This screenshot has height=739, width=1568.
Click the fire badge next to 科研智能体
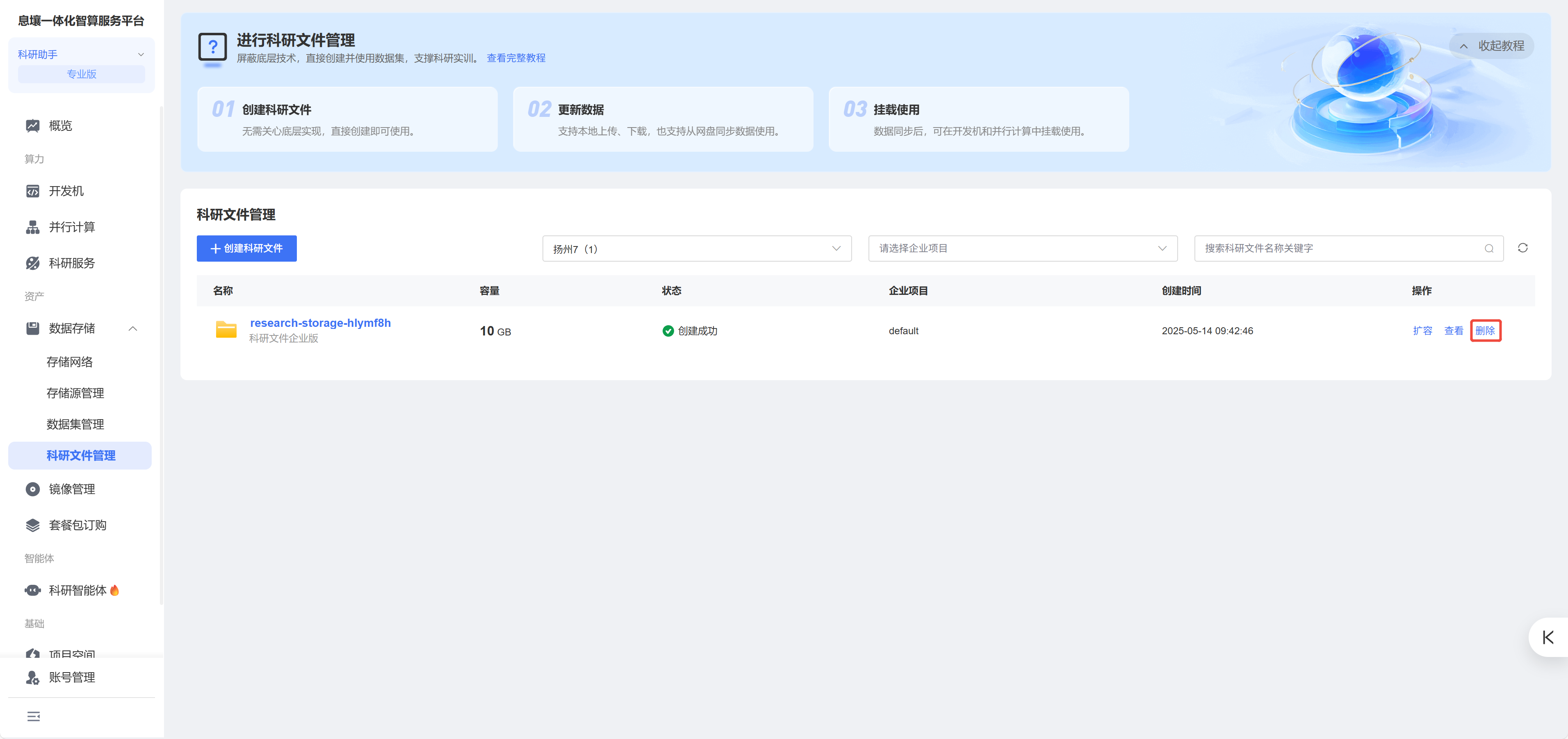click(x=114, y=590)
